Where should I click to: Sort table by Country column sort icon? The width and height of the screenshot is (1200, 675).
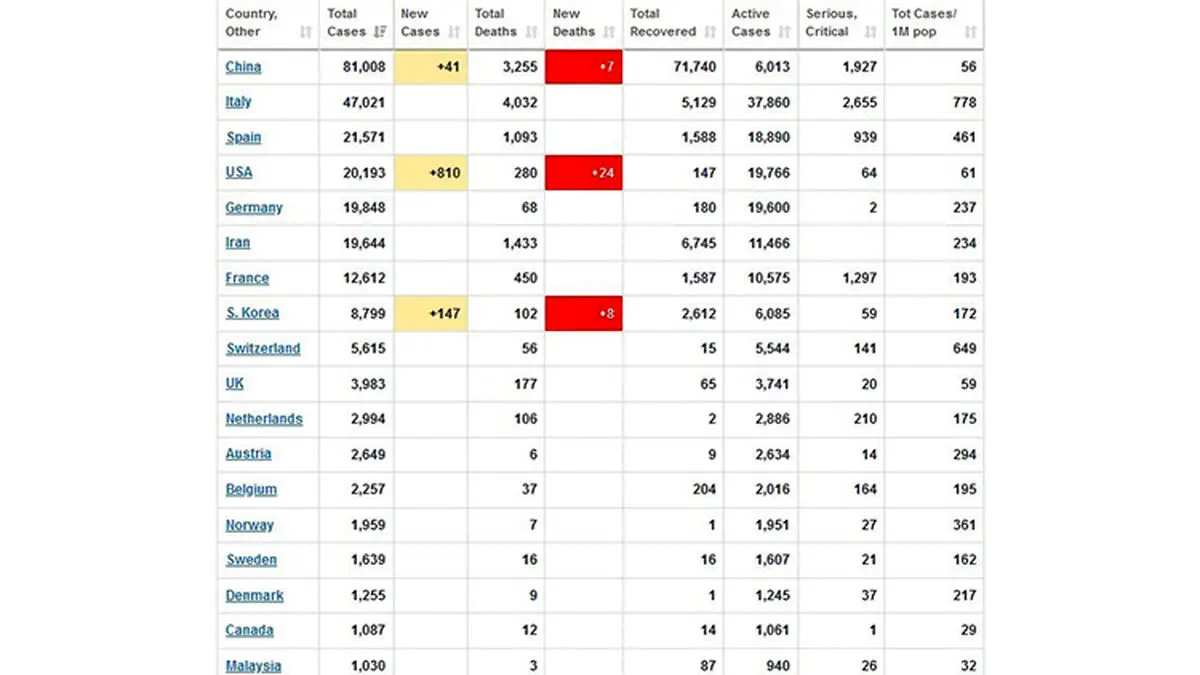[305, 32]
